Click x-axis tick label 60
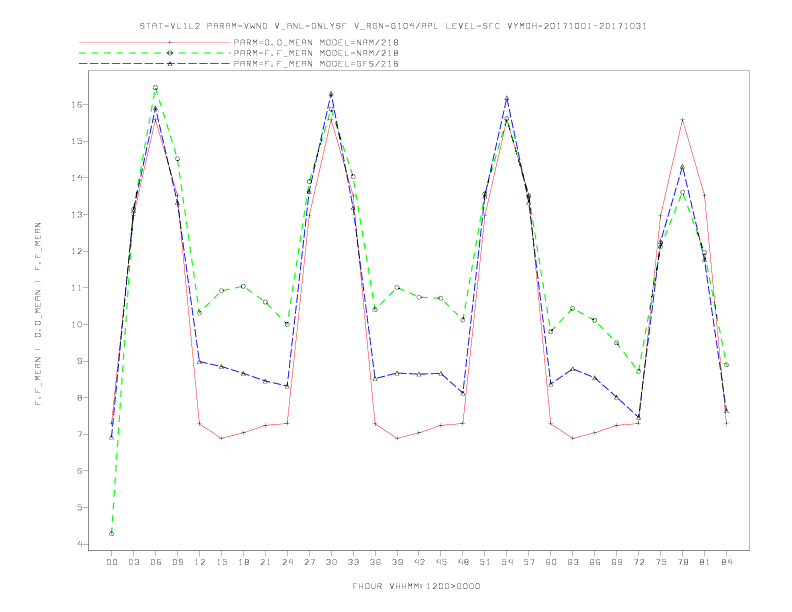Image resolution: width=792 pixels, height=612 pixels. pos(551,562)
